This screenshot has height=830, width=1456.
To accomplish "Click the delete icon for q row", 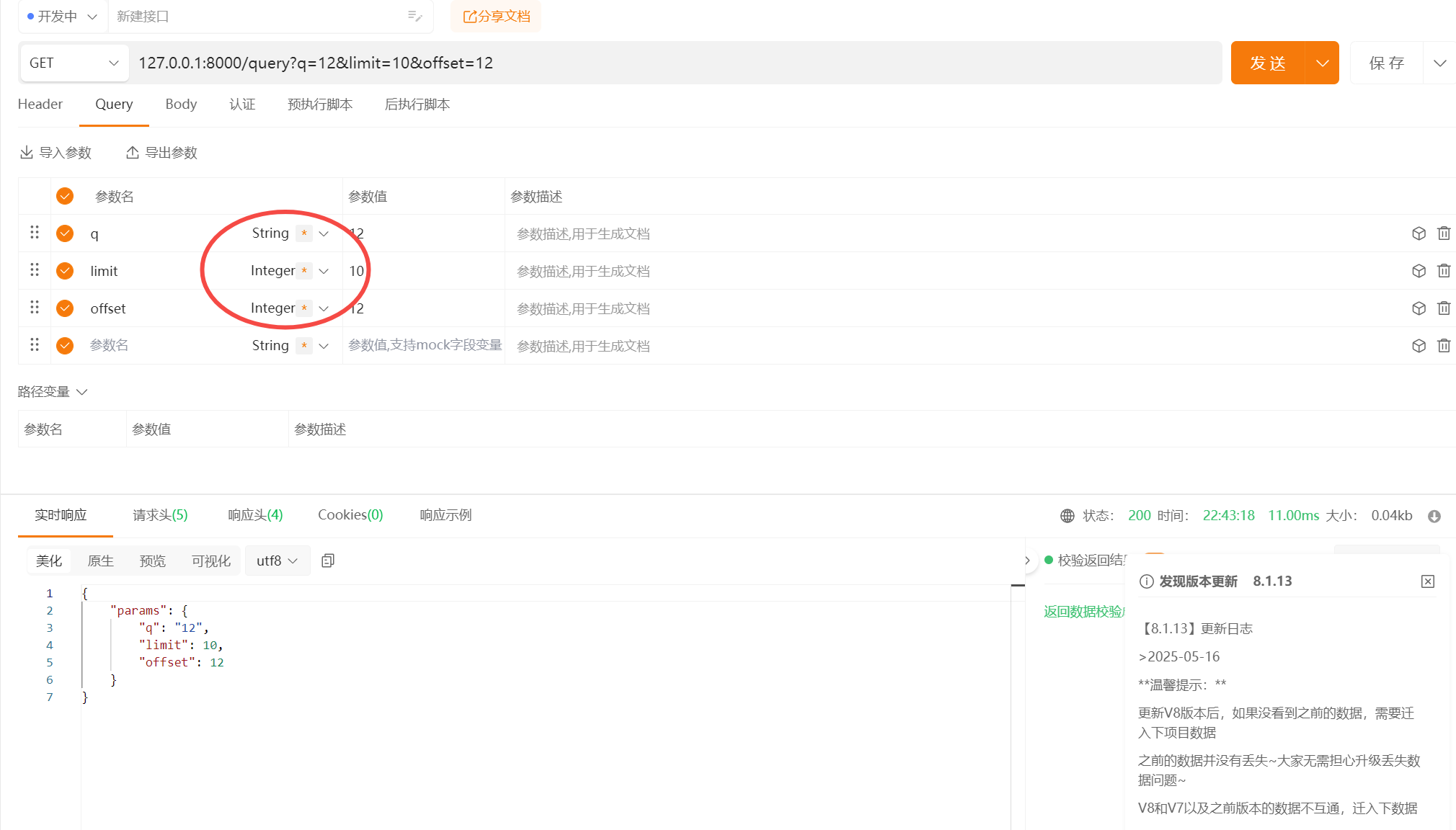I will 1444,233.
